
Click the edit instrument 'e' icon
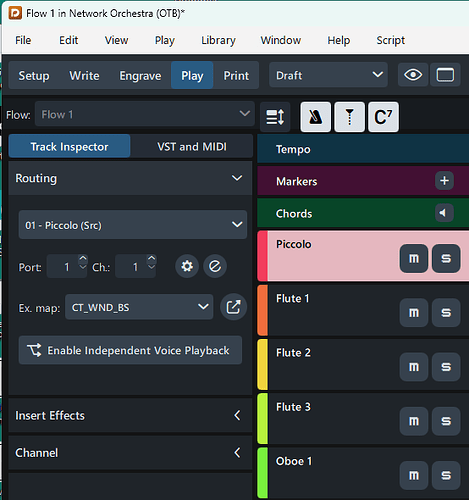click(215, 266)
